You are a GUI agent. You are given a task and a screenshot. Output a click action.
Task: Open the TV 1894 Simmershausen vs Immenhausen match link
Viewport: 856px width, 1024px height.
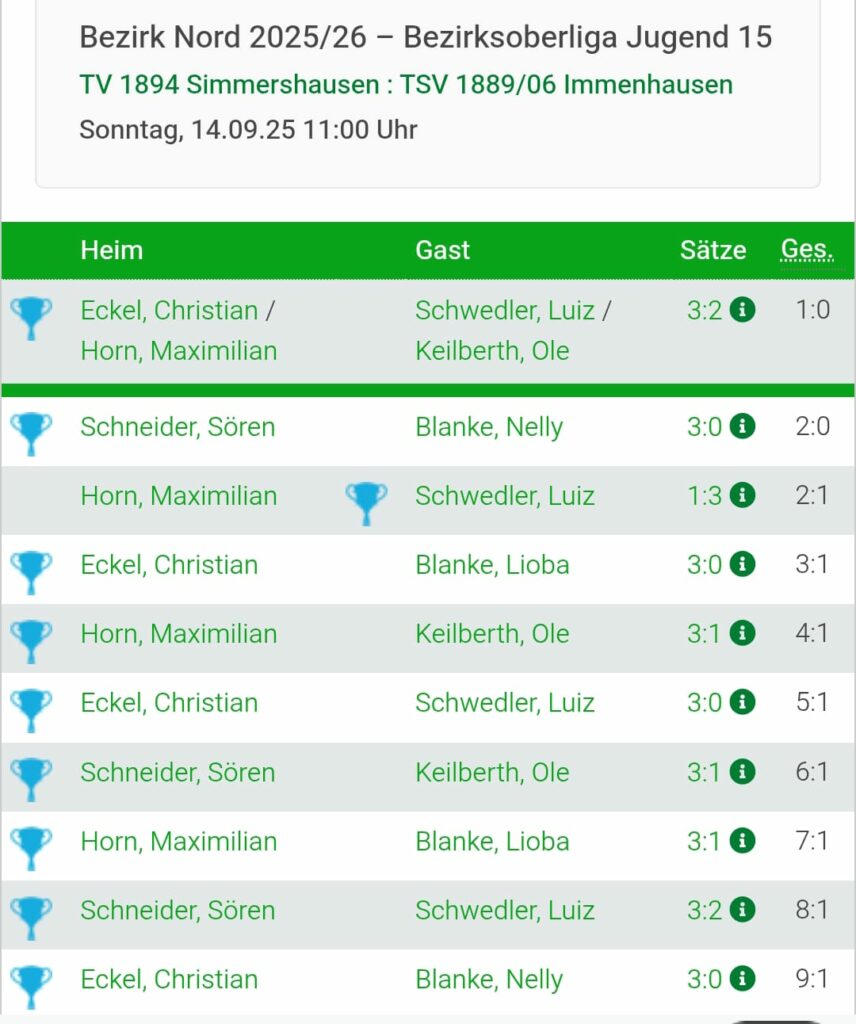(405, 85)
